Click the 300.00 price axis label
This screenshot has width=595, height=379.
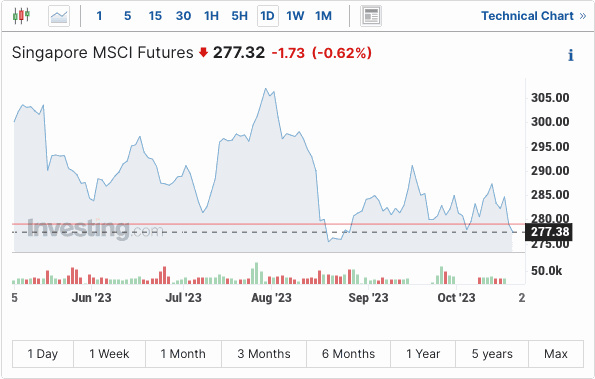pyautogui.click(x=550, y=122)
